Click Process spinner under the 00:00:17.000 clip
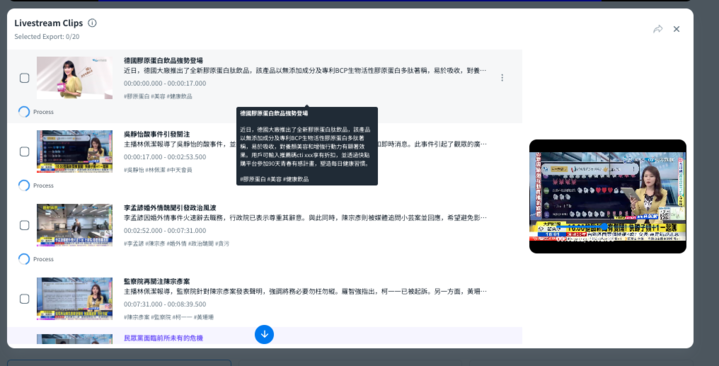The image size is (719, 366). [24, 185]
